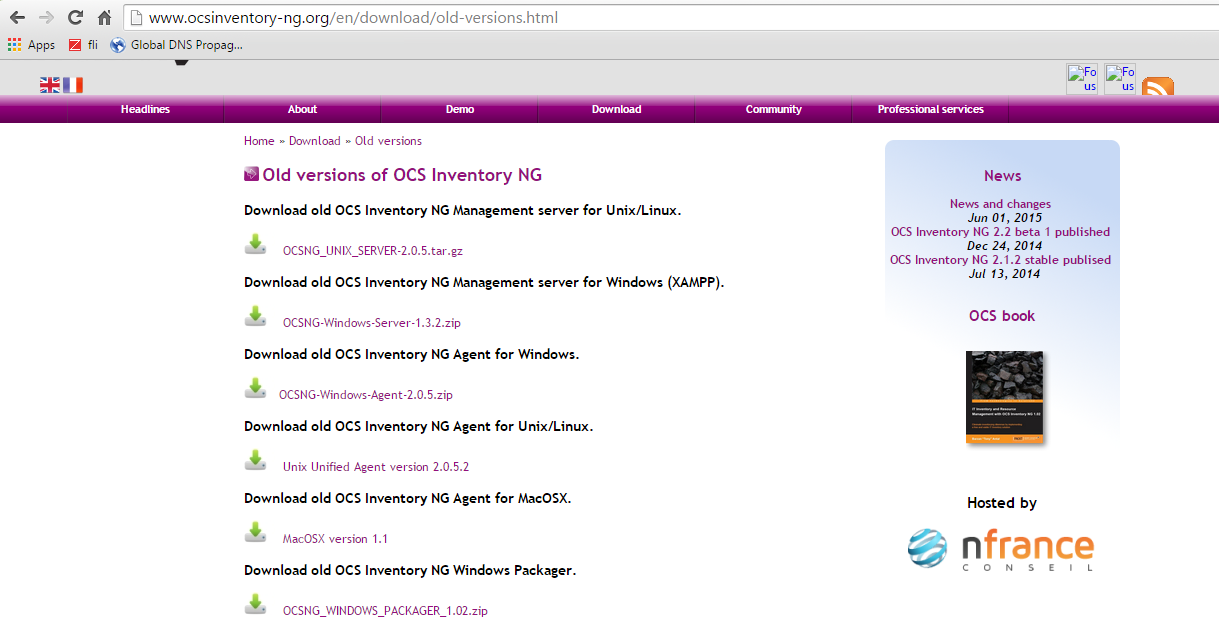Open the OCS book cover thumbnail

[1004, 398]
